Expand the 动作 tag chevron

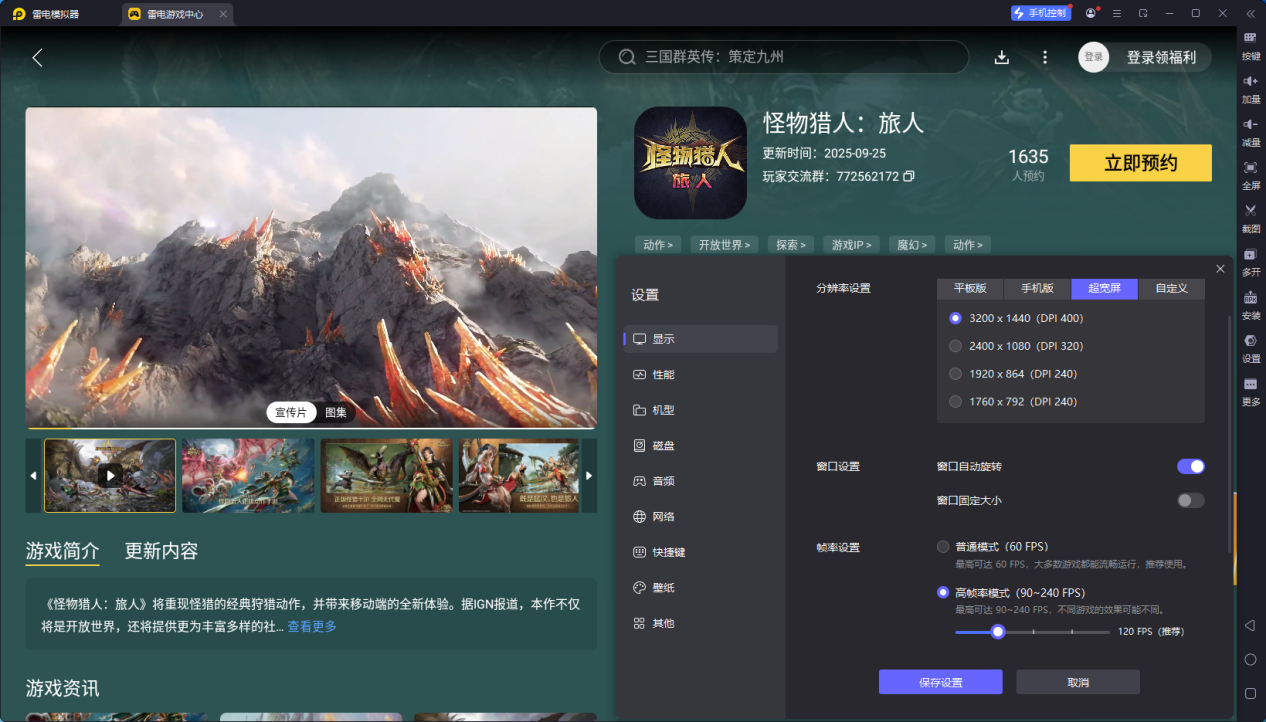[658, 245]
